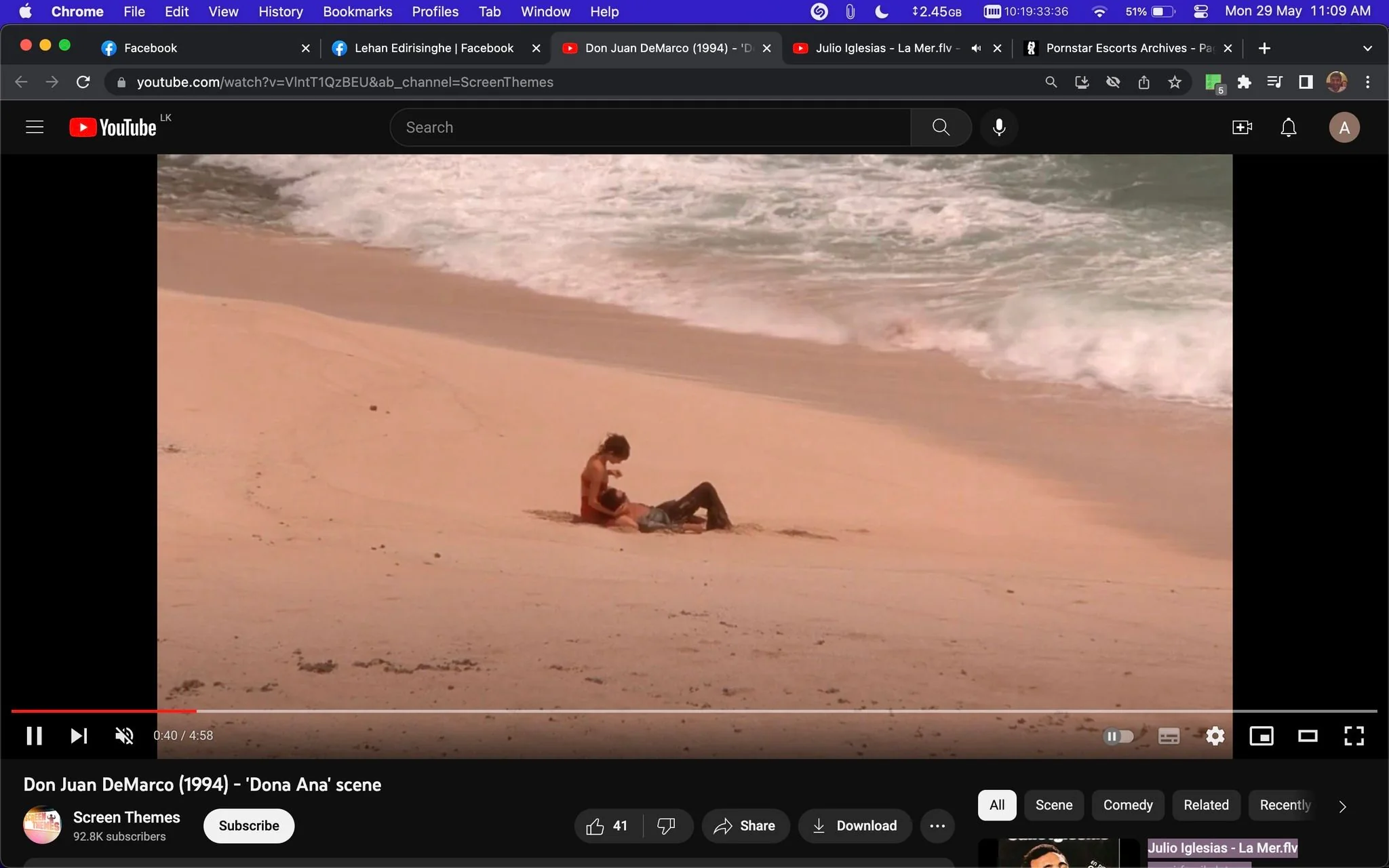Screen dimensions: 1389x868
Task: Enter full screen mode
Action: pyautogui.click(x=1354, y=736)
